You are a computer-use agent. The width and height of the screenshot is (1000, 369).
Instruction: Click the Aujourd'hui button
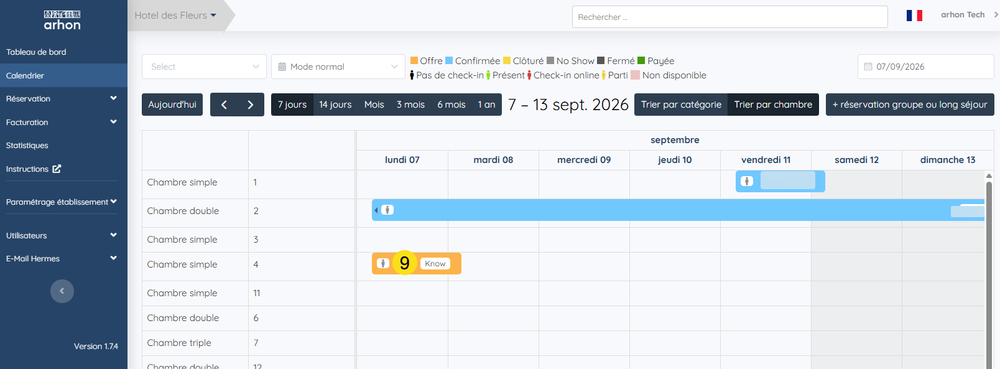(x=172, y=105)
